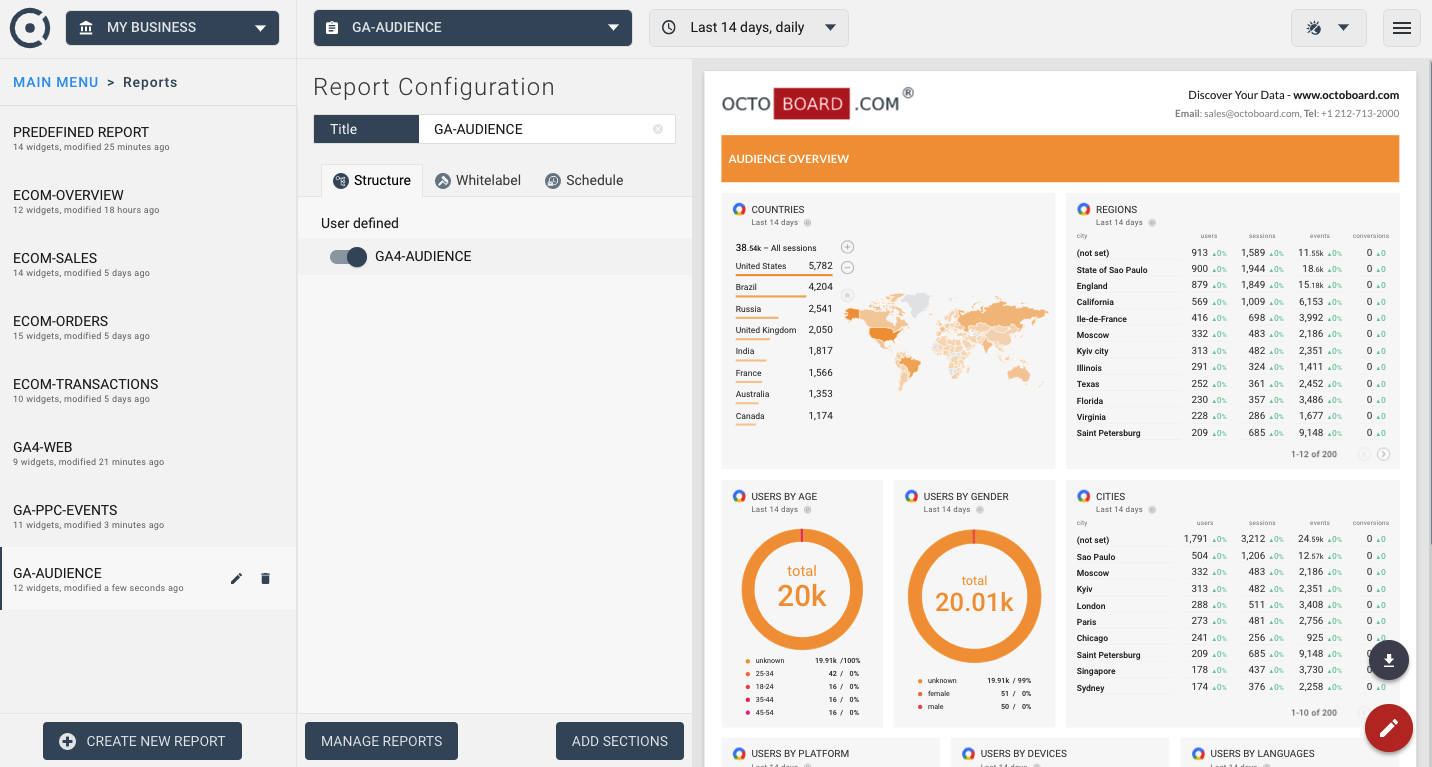Click info icon next to Countries Last 14 days
This screenshot has width=1432, height=767.
[808, 223]
